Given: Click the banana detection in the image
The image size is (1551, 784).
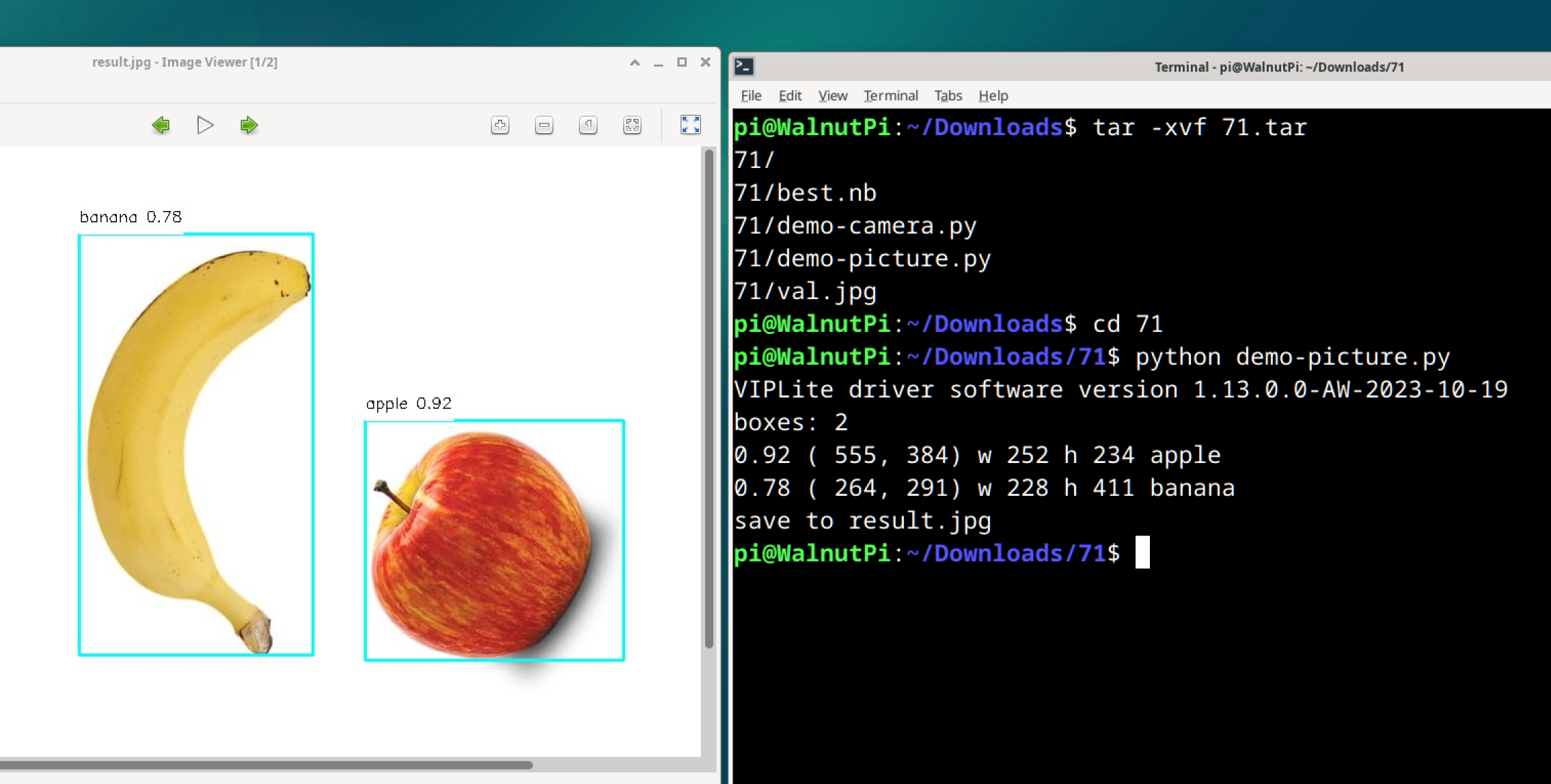Looking at the screenshot, I should 196,445.
